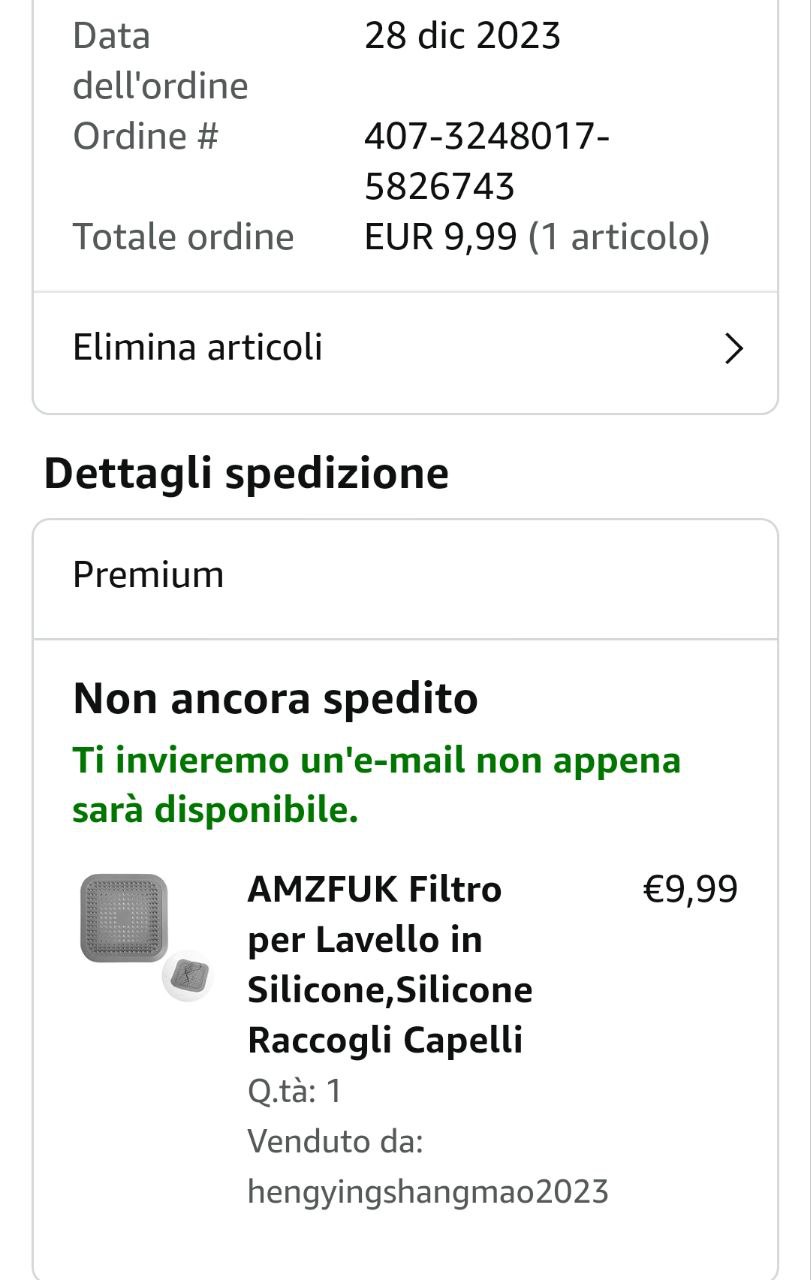Tap the "Elimina articoli" text label
811x1280 pixels.
(x=198, y=347)
